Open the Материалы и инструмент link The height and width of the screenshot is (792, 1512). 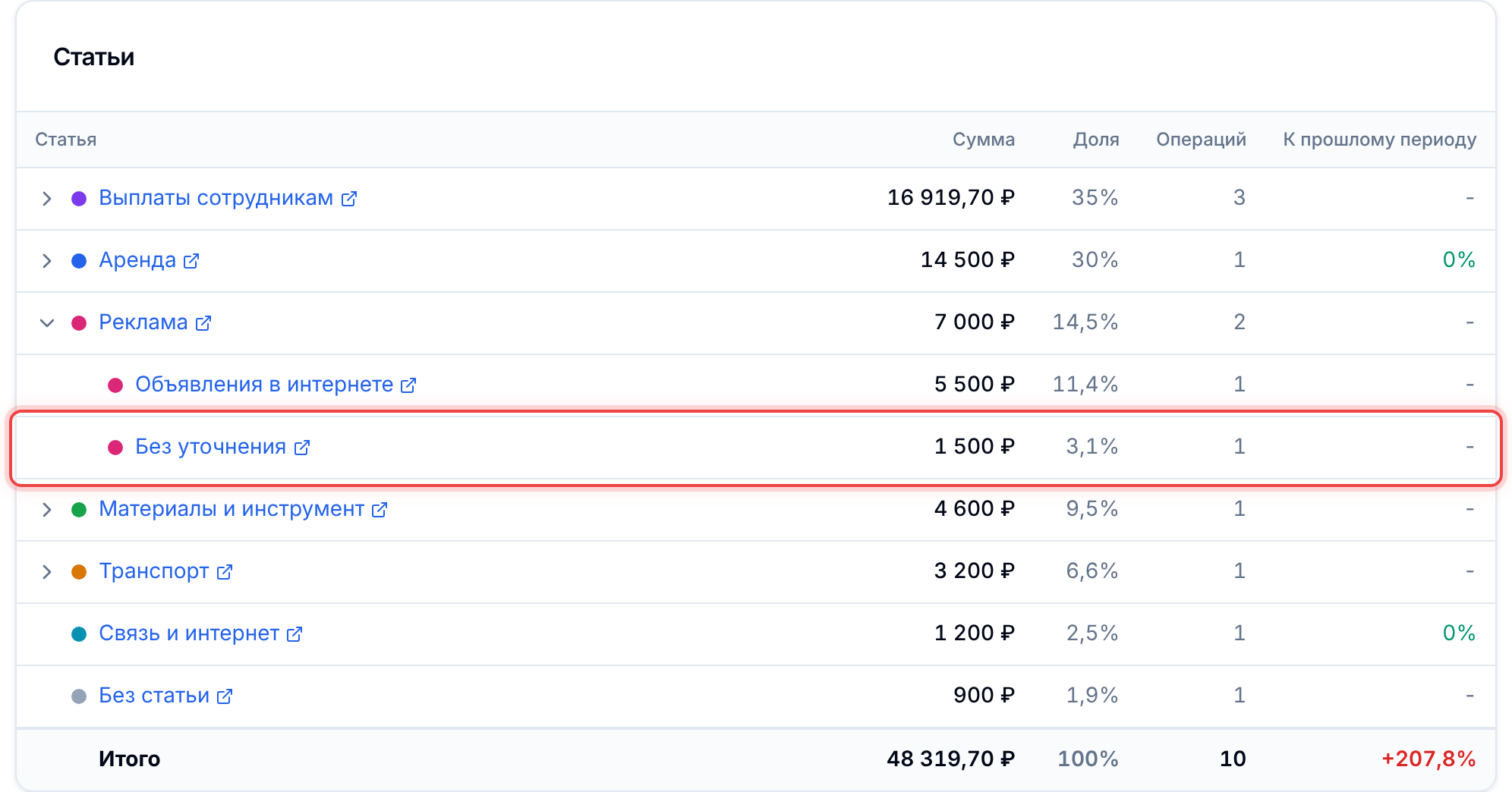tap(232, 509)
